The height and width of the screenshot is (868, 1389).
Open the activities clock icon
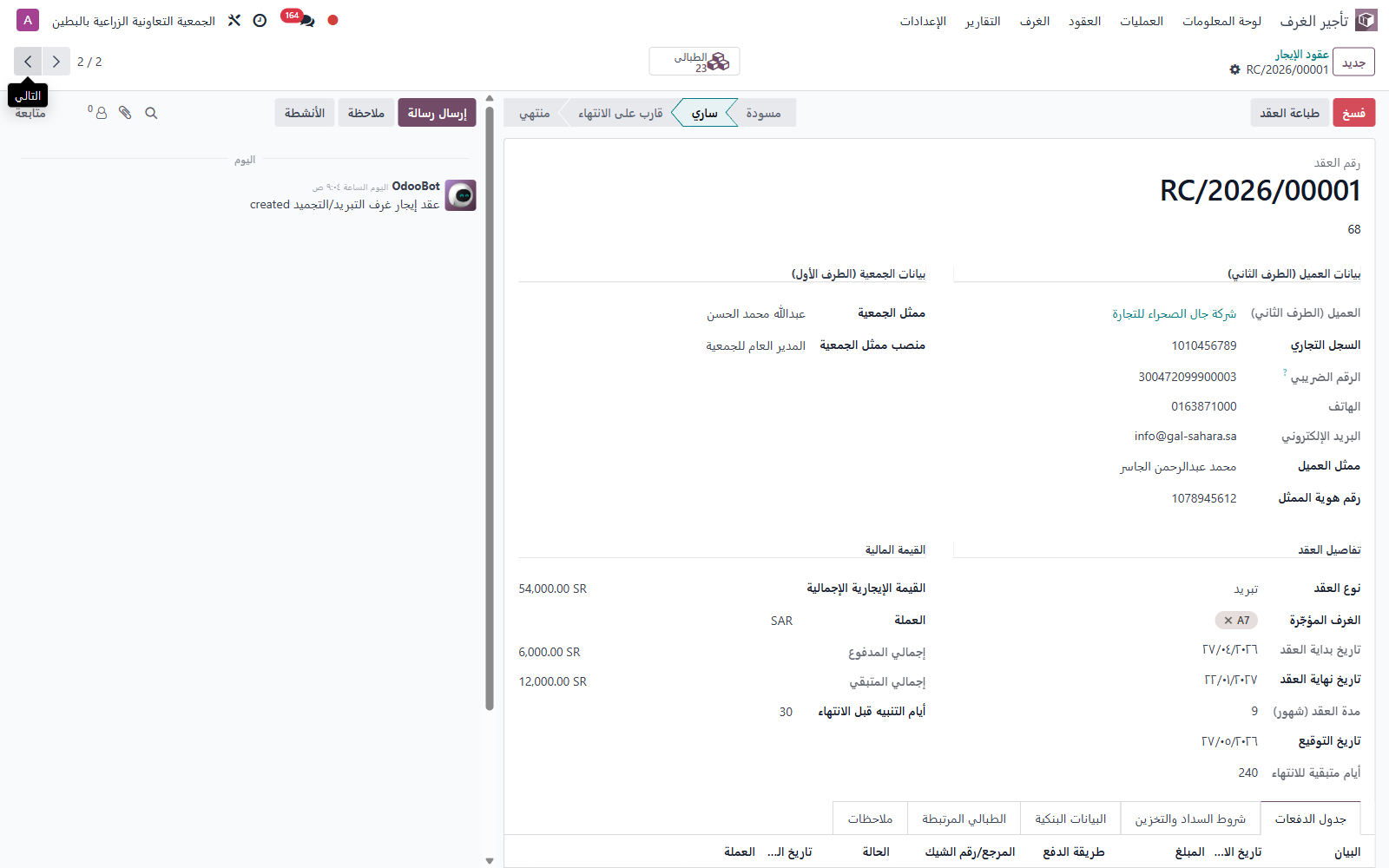[260, 20]
